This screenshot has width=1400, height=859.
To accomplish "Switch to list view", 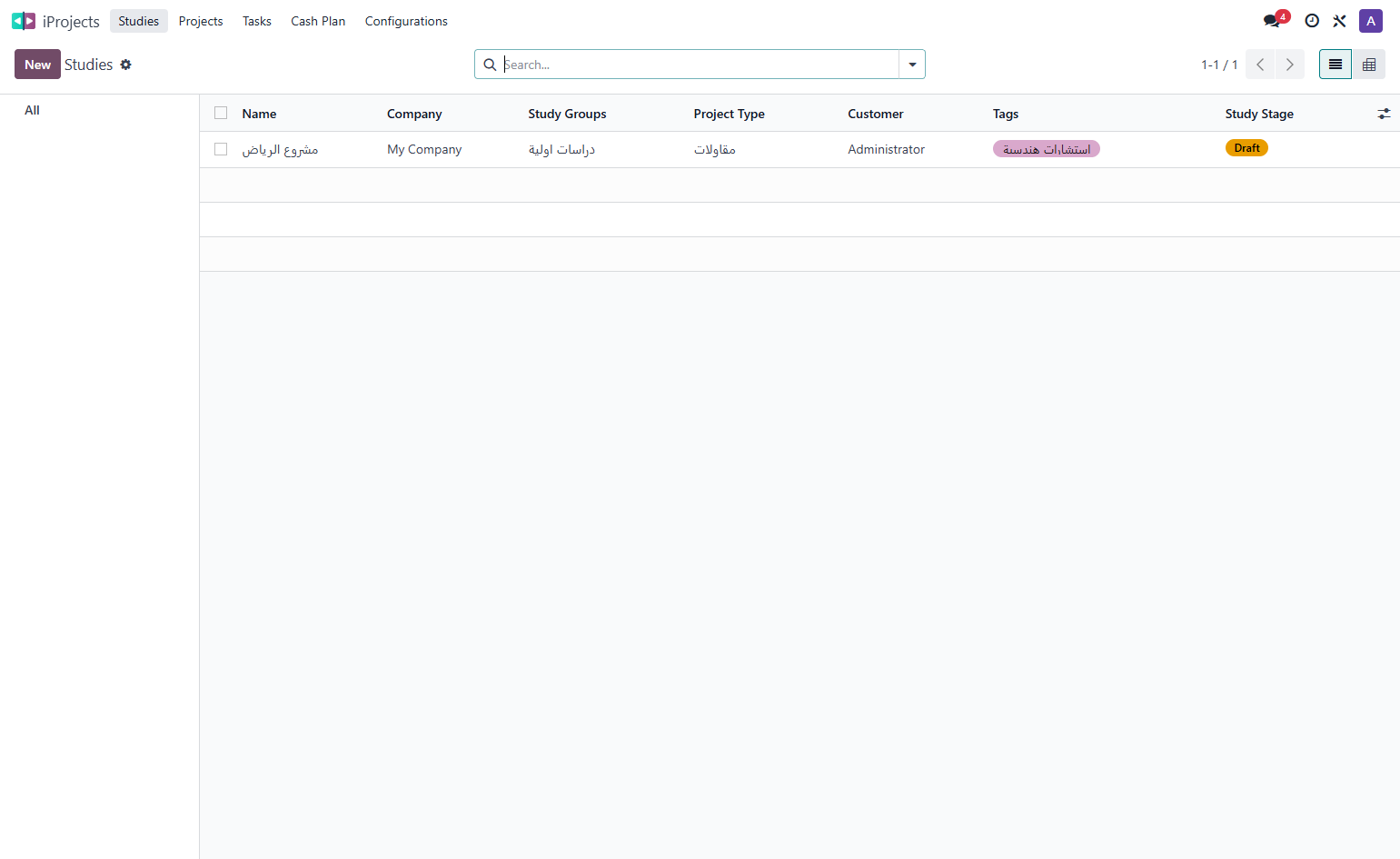I will (1335, 65).
